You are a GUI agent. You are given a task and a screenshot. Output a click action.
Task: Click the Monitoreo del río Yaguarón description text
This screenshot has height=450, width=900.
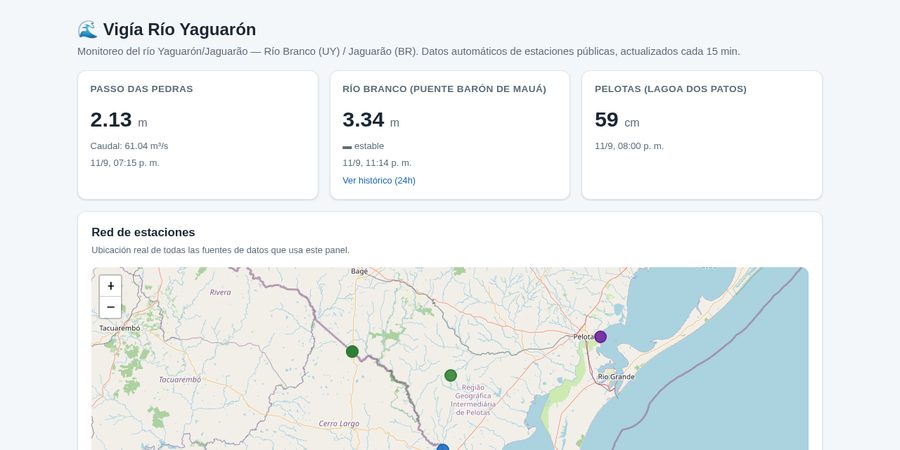pos(409,52)
